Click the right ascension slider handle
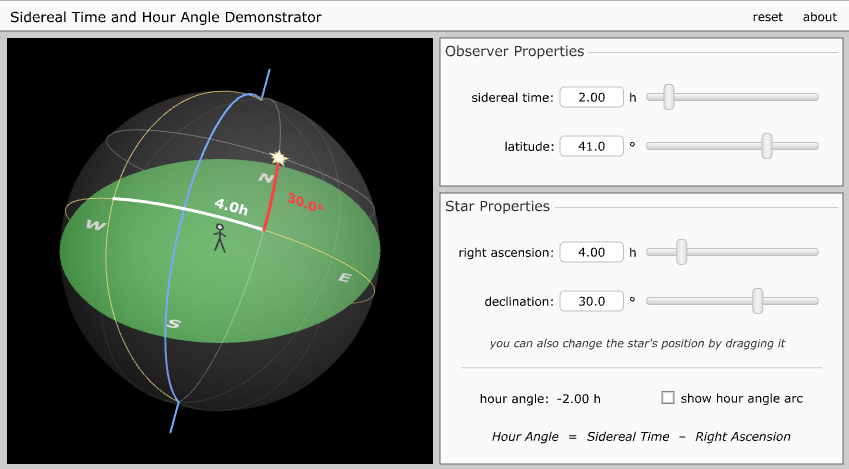Viewport: 849px width, 469px height. [x=681, y=252]
